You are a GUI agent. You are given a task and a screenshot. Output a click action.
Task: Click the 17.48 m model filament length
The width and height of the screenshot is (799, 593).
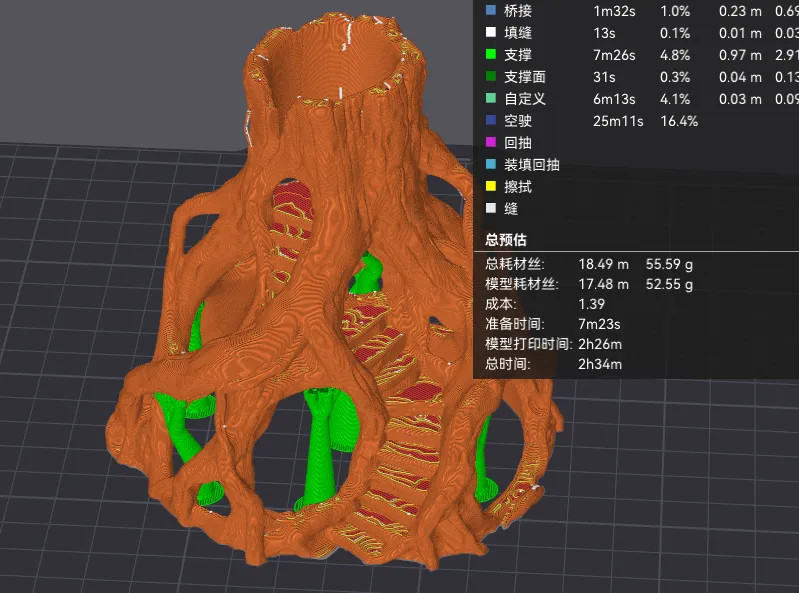pyautogui.click(x=603, y=284)
